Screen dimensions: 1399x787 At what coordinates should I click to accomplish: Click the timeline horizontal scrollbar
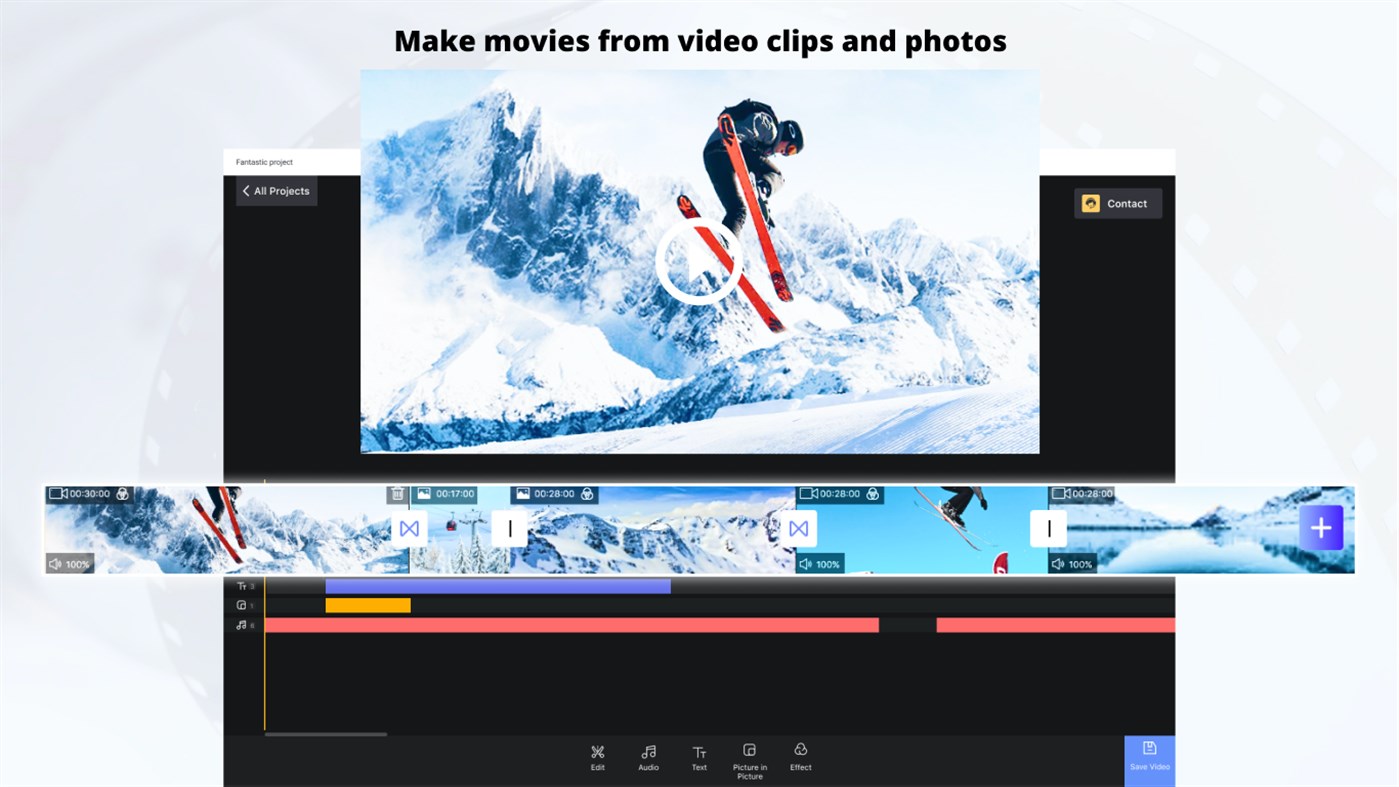click(325, 732)
